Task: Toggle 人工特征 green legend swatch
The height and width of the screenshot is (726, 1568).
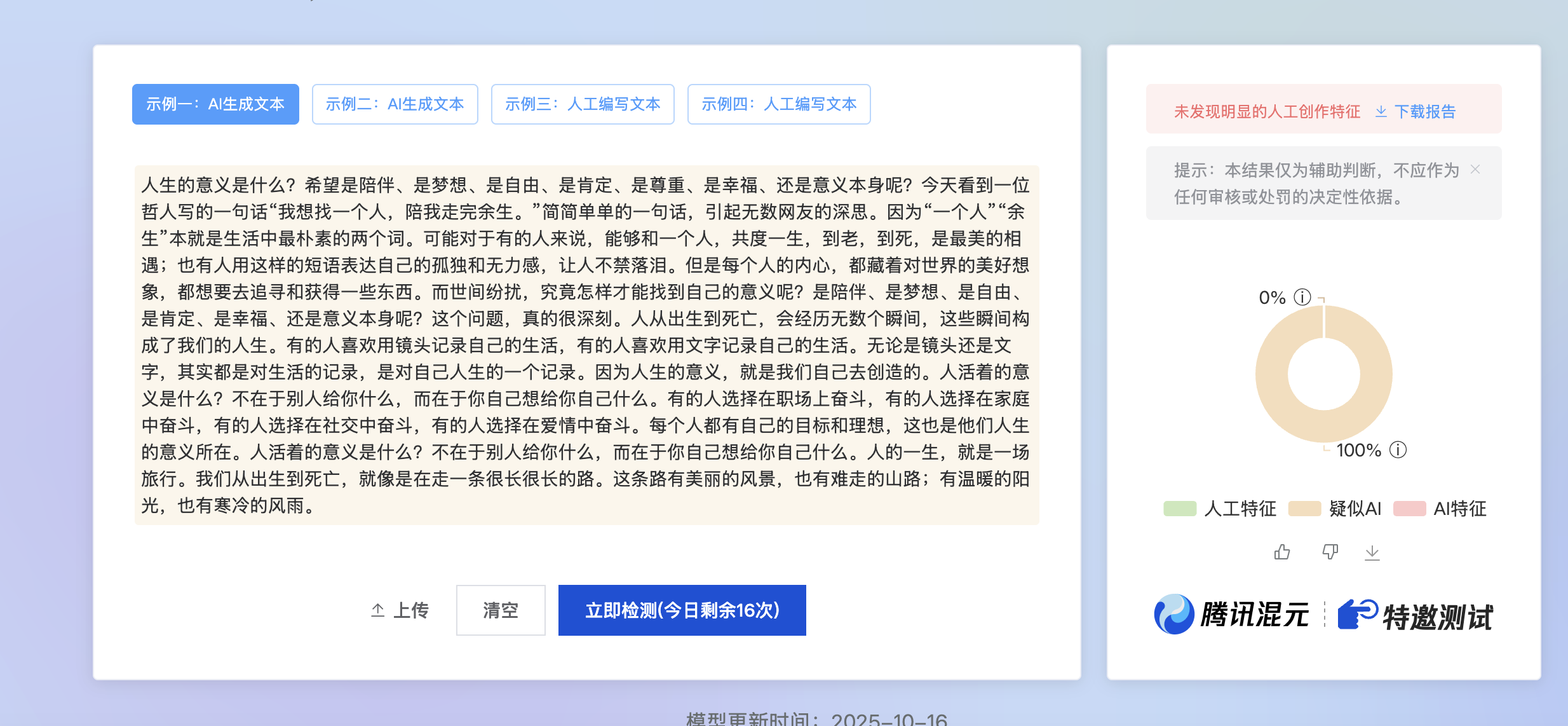Action: click(1180, 509)
